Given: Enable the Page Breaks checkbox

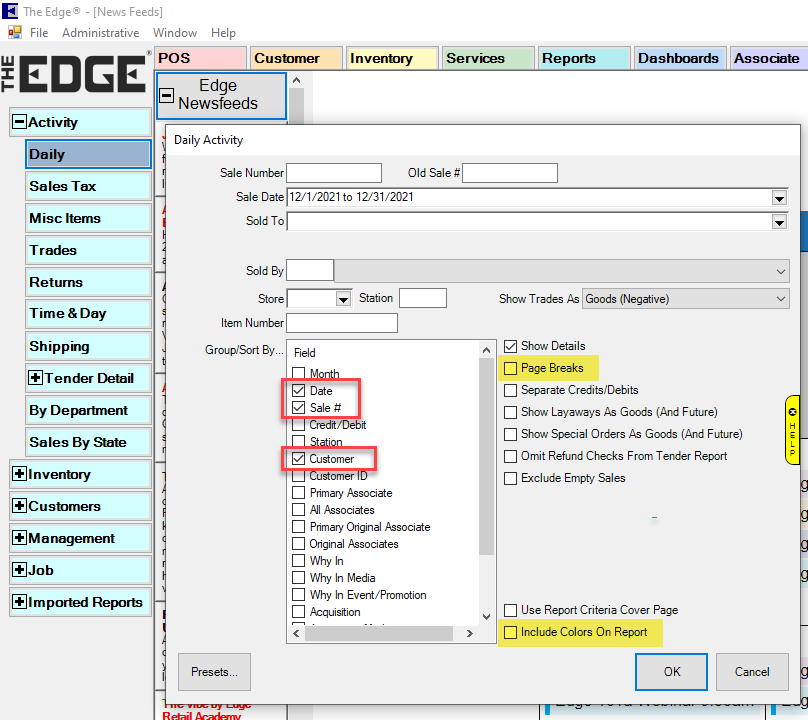Looking at the screenshot, I should 511,368.
